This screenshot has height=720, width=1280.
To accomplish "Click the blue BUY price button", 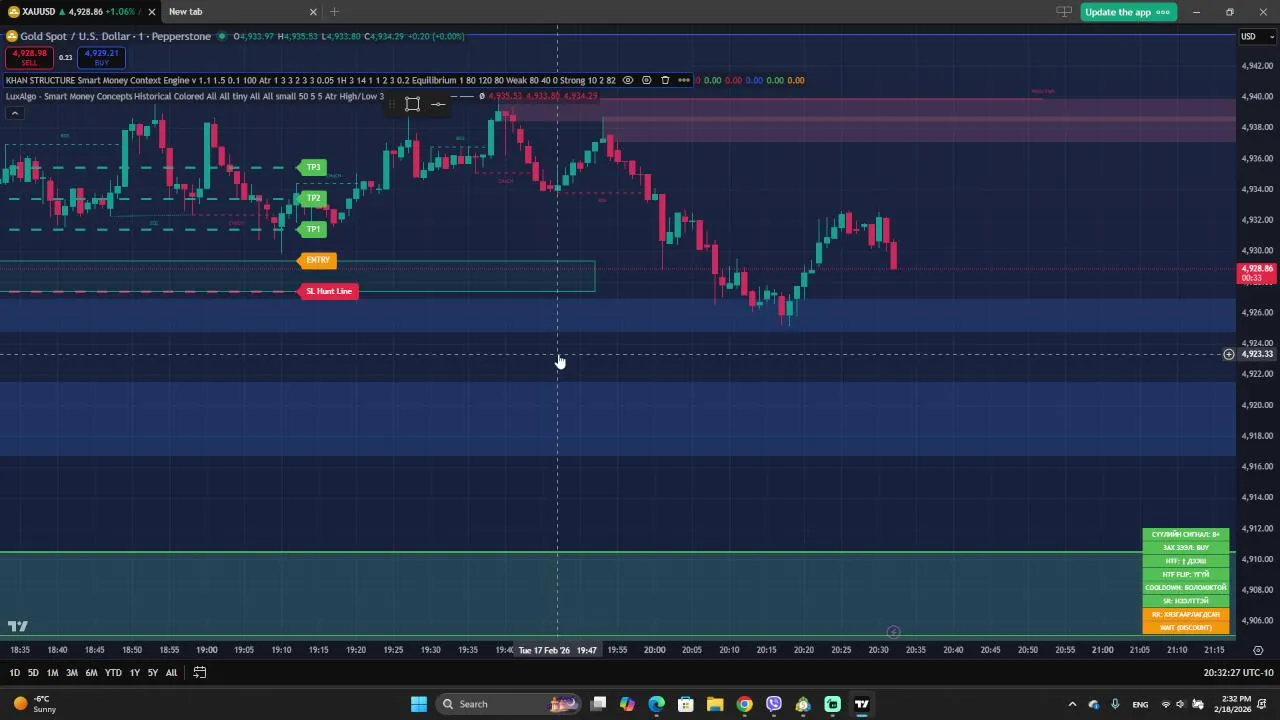I will pos(101,58).
